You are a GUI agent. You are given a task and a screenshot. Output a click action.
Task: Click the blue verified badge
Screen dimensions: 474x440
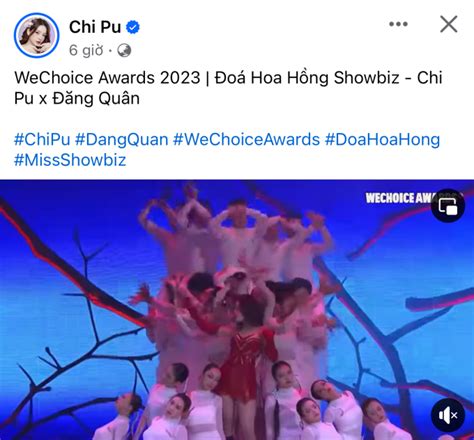point(133,27)
